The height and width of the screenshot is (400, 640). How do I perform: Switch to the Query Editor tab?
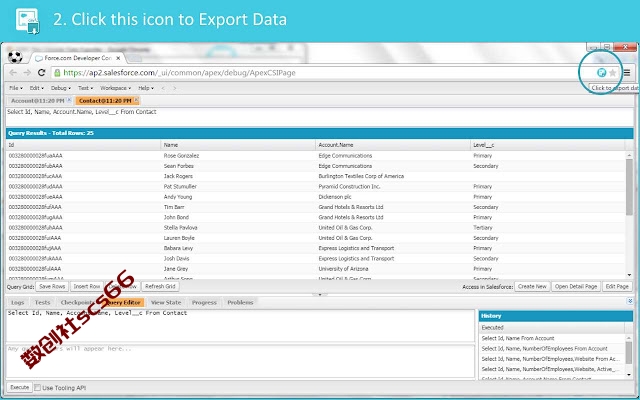[123, 302]
